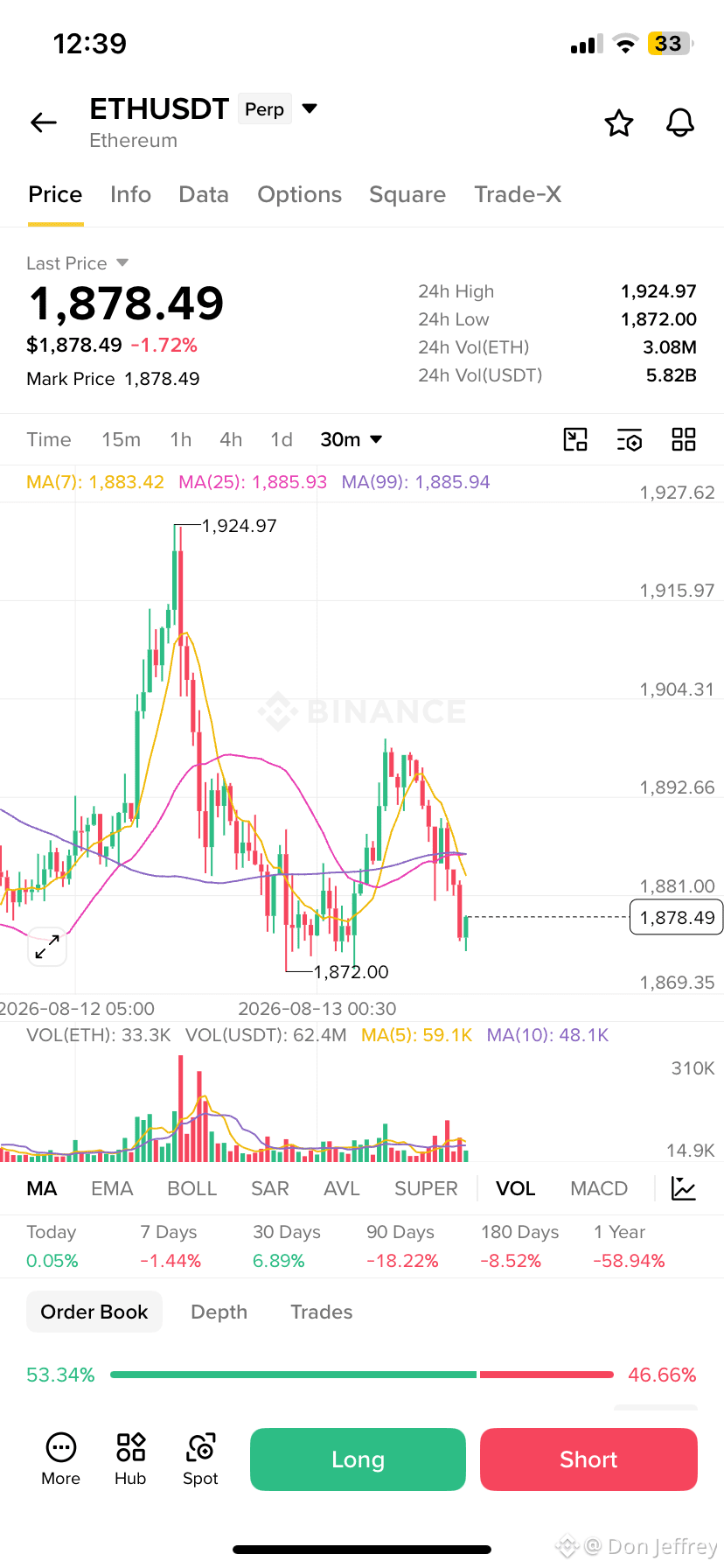Viewport: 724px width, 1568px height.
Task: Tap the Today 0.05% performance
Action: 52,1246
